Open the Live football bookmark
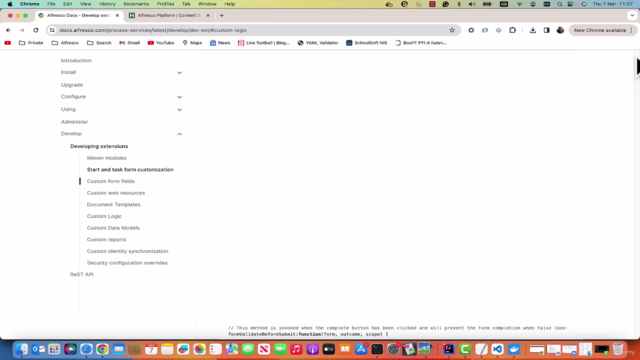The width and height of the screenshot is (640, 360). click(264, 43)
